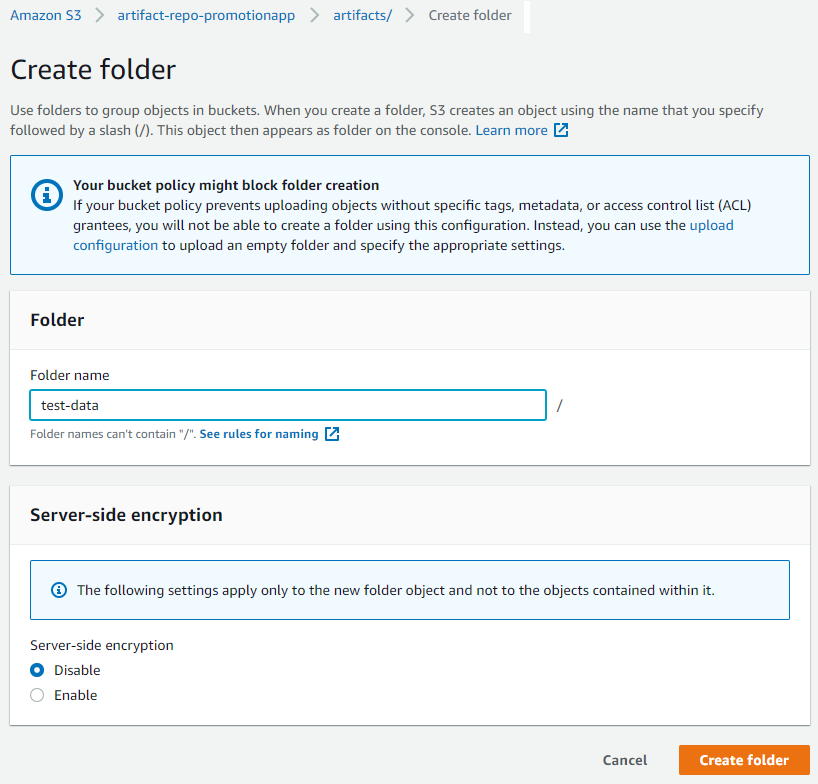
Task: Select Disable server-side encryption option
Action: [x=37, y=670]
